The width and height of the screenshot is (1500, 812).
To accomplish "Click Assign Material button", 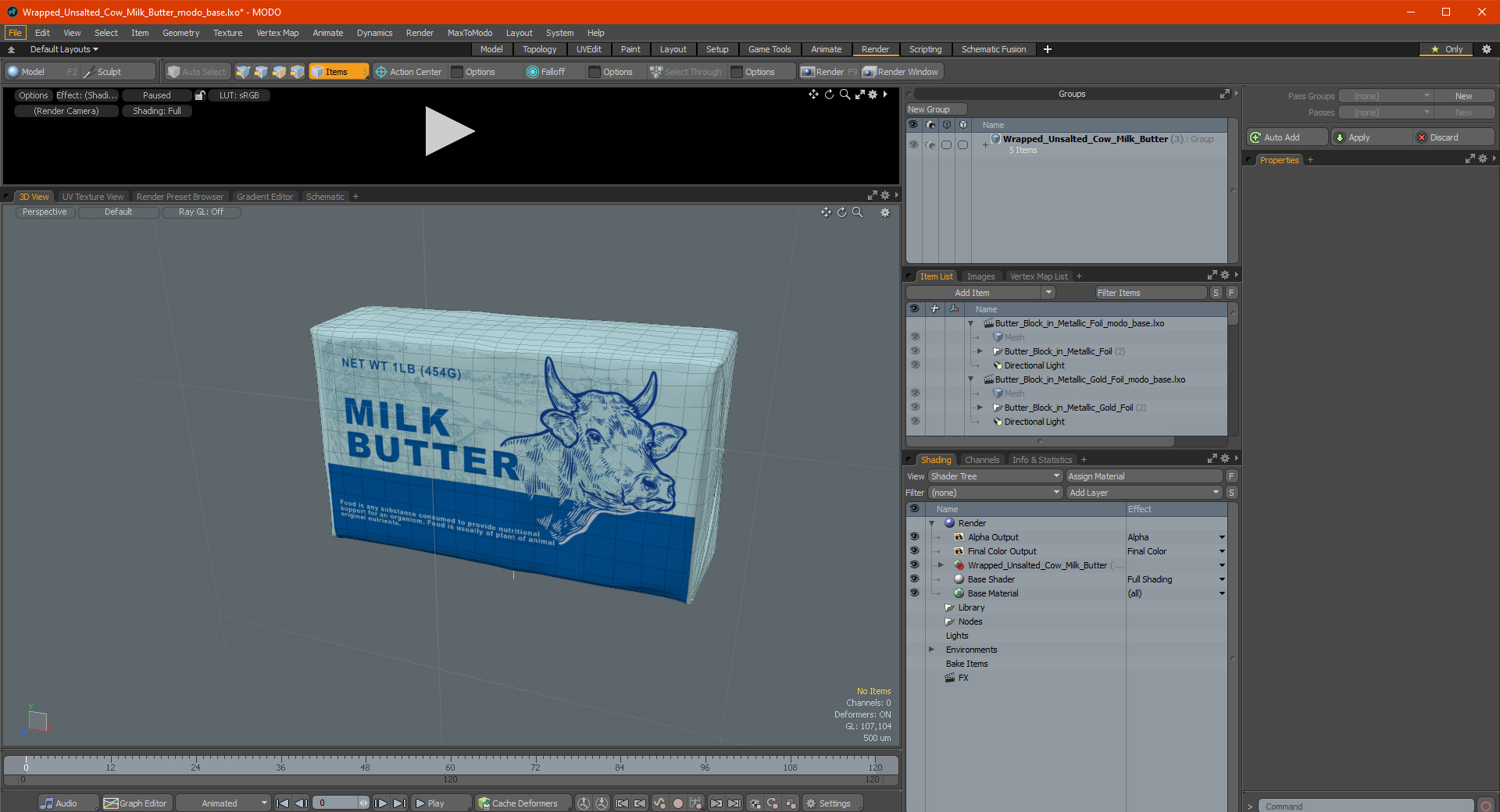I will (x=1144, y=476).
